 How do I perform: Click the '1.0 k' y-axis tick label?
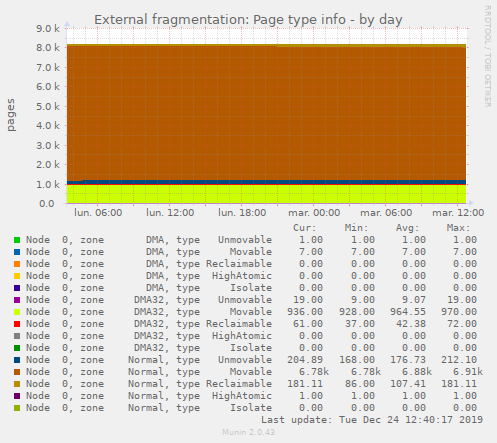pyautogui.click(x=48, y=185)
